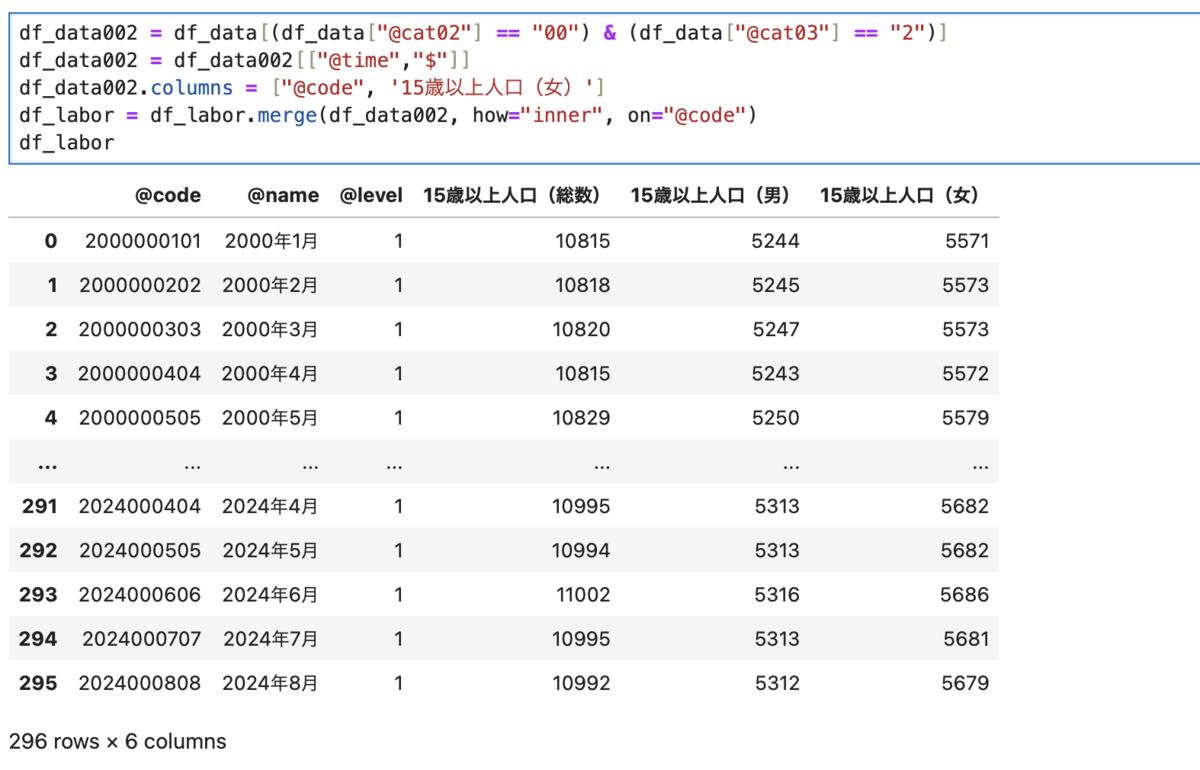Select cell '2000000505'
Screen dimensions: 1200x770
[141, 418]
